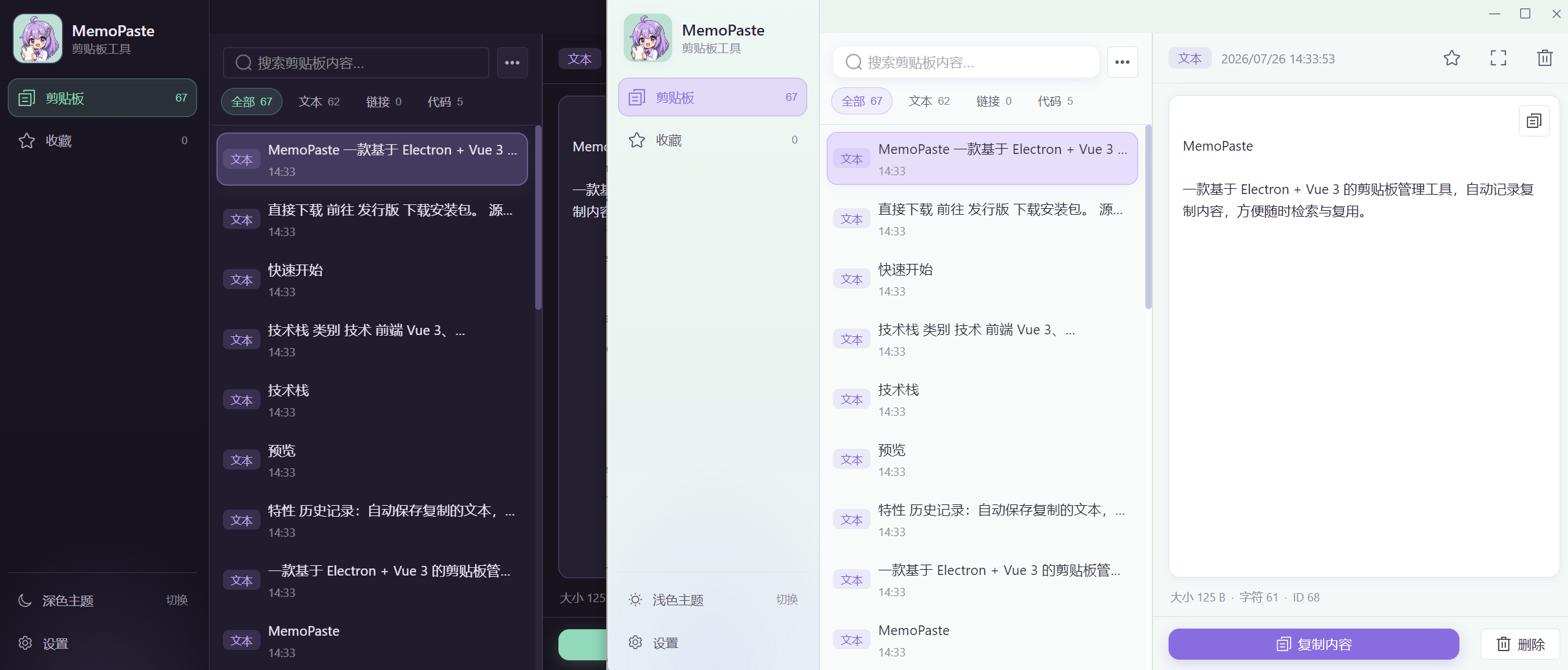Toggle 深色主题 theme switch in dark window
Viewport: 1568px width, 670px height.
tap(102, 600)
